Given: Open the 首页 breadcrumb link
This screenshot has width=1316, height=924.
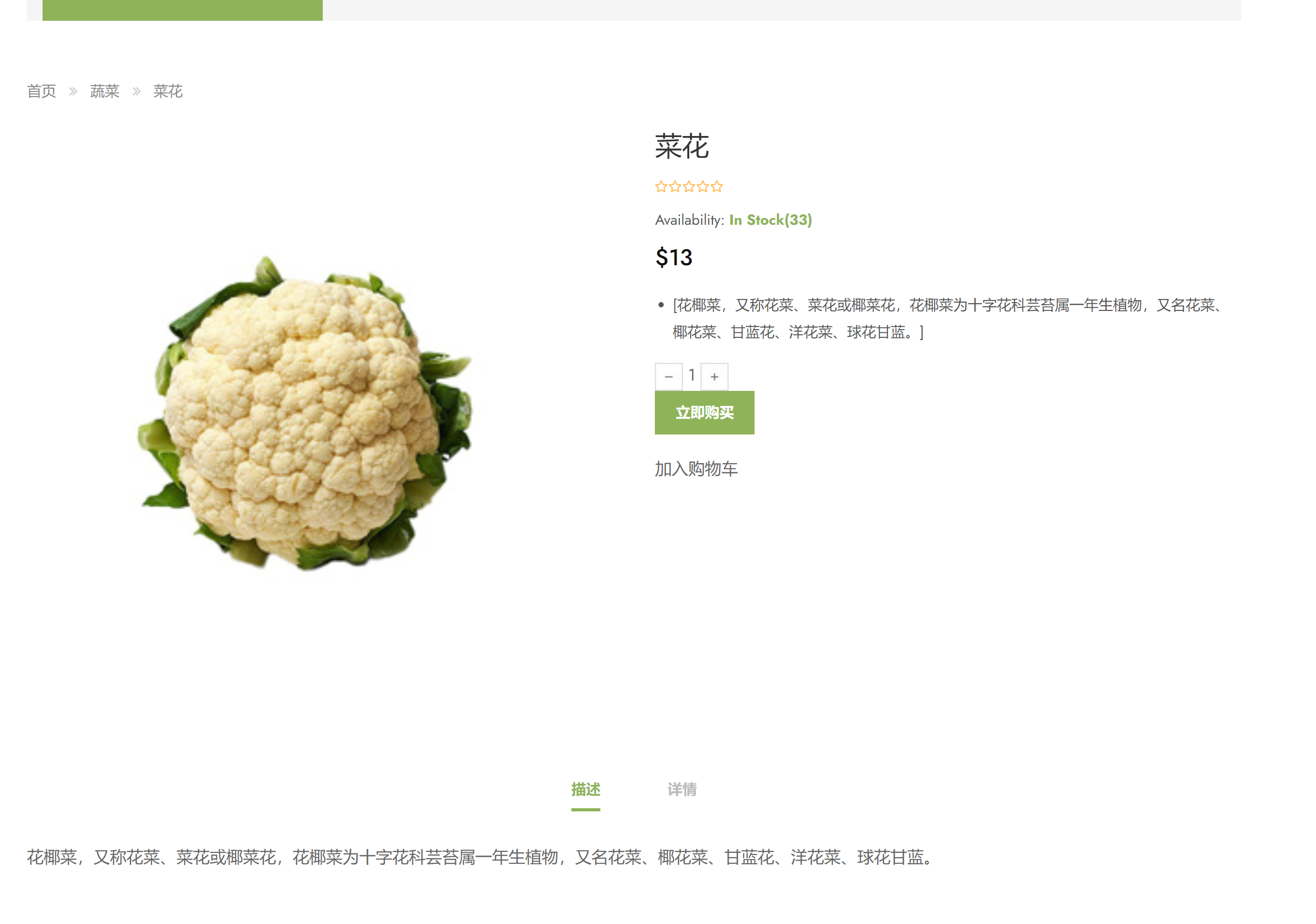Looking at the screenshot, I should tap(42, 91).
